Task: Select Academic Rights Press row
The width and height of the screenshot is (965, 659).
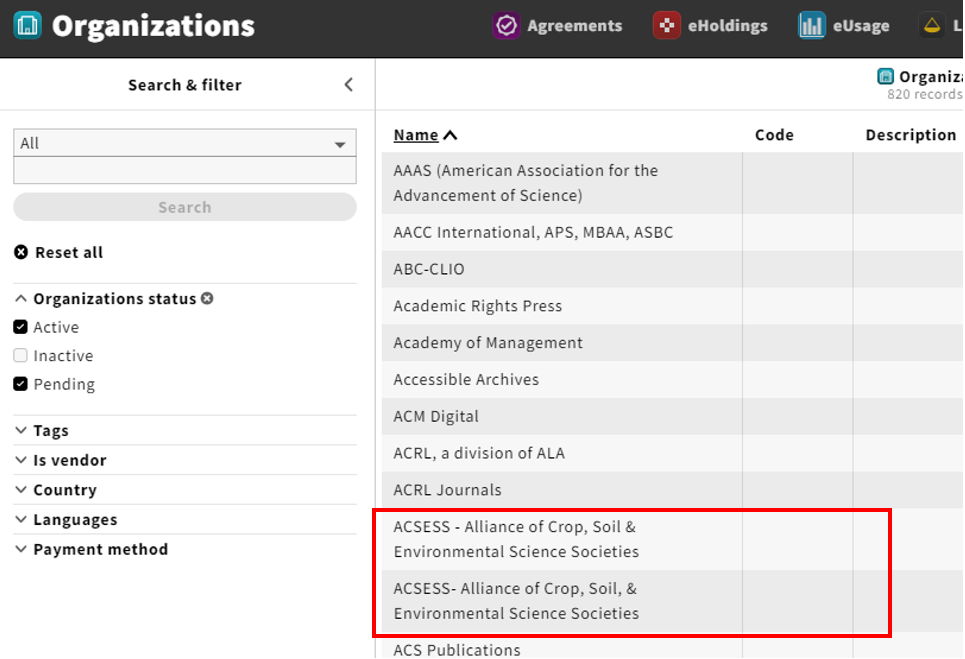Action: click(672, 306)
